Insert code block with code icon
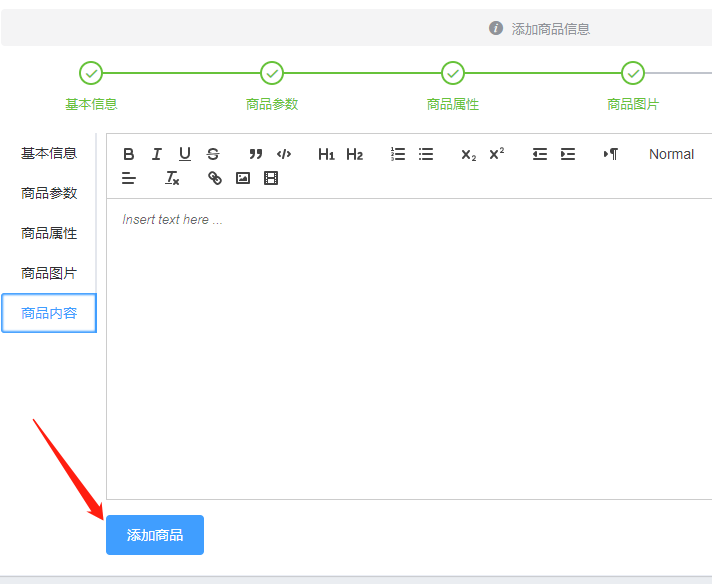Viewport: 712px width, 584px height. coord(284,154)
